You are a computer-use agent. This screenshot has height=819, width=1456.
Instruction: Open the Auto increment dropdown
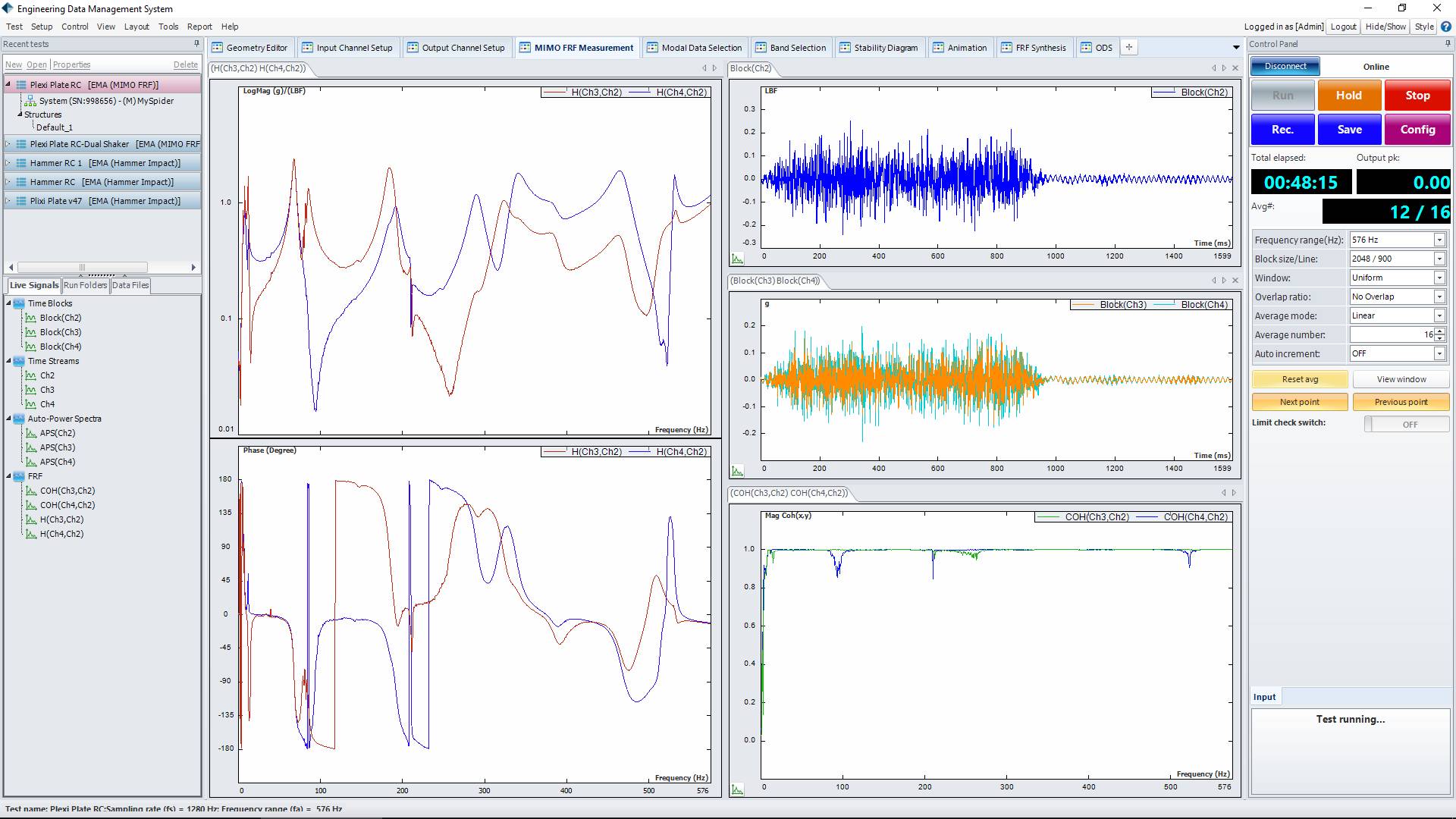[1439, 353]
